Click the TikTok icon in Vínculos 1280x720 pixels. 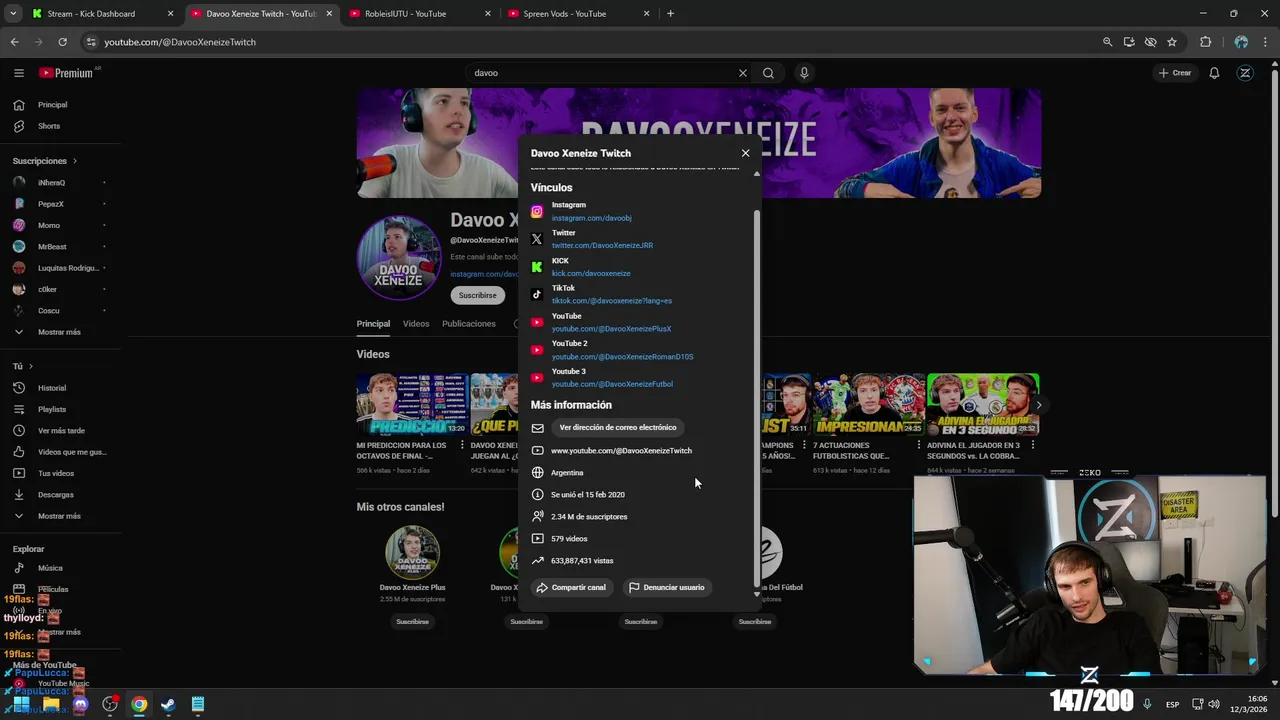[537, 295]
